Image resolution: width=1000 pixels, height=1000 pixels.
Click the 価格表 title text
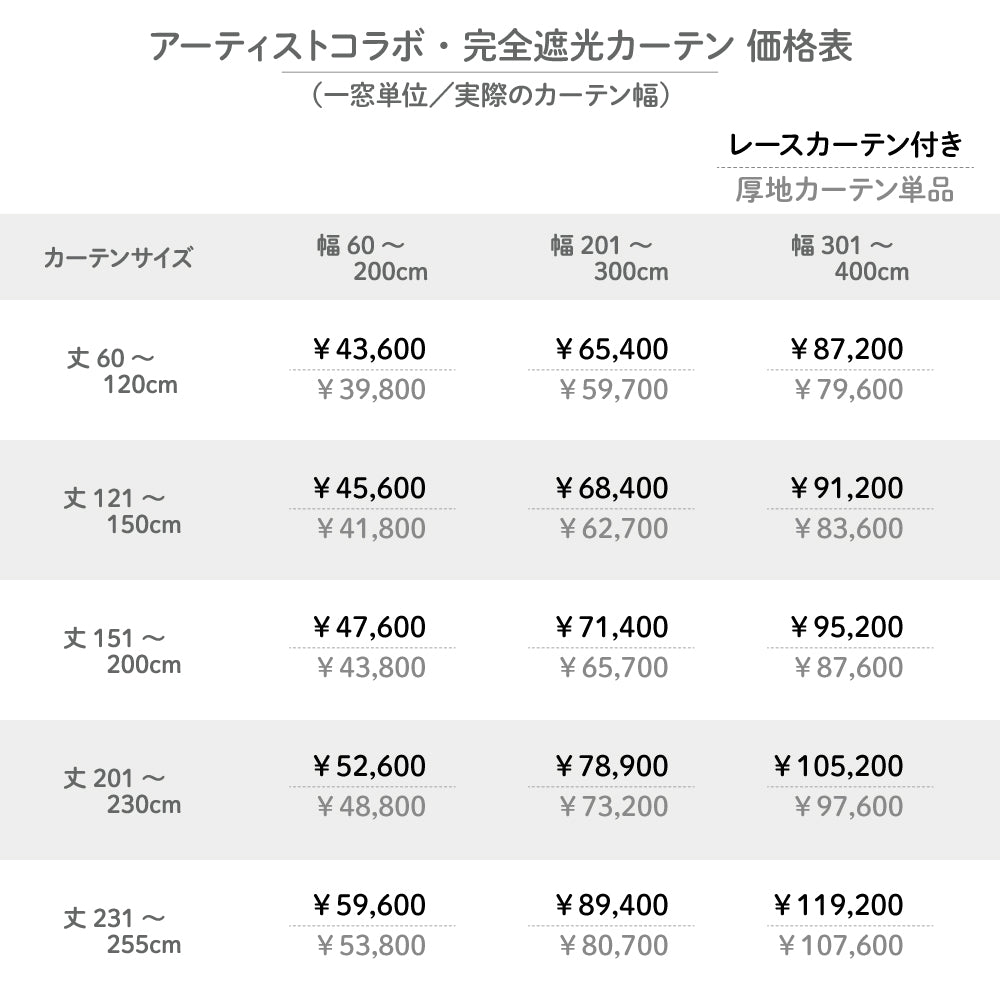pos(800,47)
